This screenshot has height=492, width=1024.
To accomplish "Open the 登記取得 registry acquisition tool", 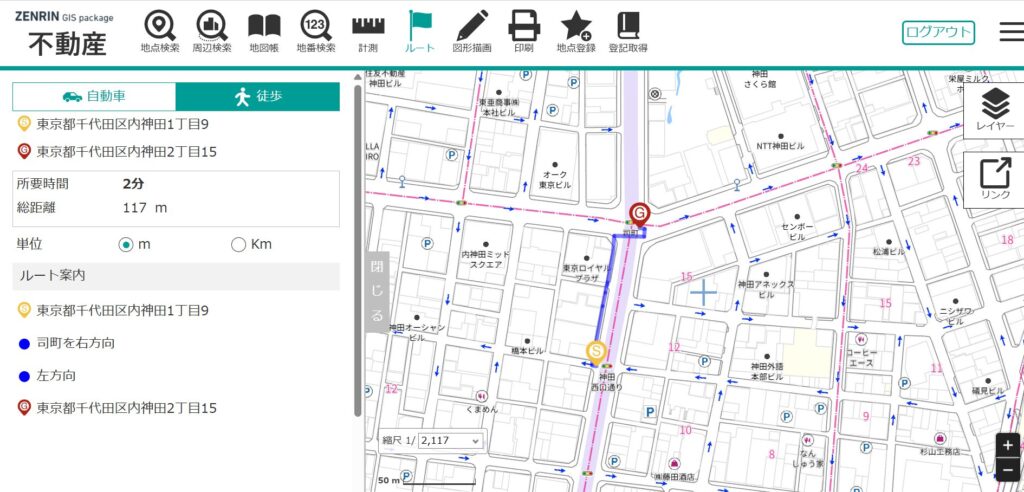I will pos(628,32).
